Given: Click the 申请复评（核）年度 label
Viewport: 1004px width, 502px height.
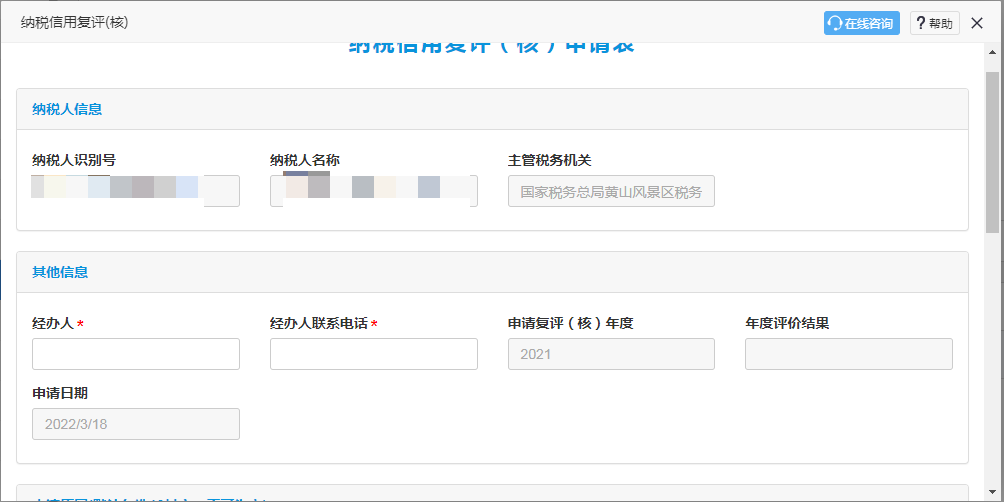Looking at the screenshot, I should tap(571, 324).
